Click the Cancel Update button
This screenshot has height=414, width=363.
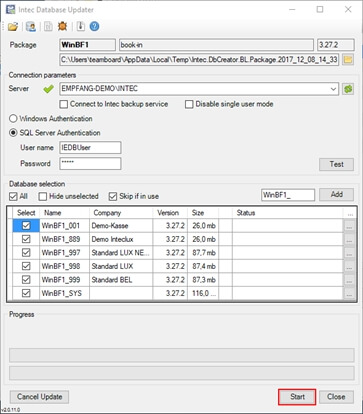pyautogui.click(x=39, y=397)
